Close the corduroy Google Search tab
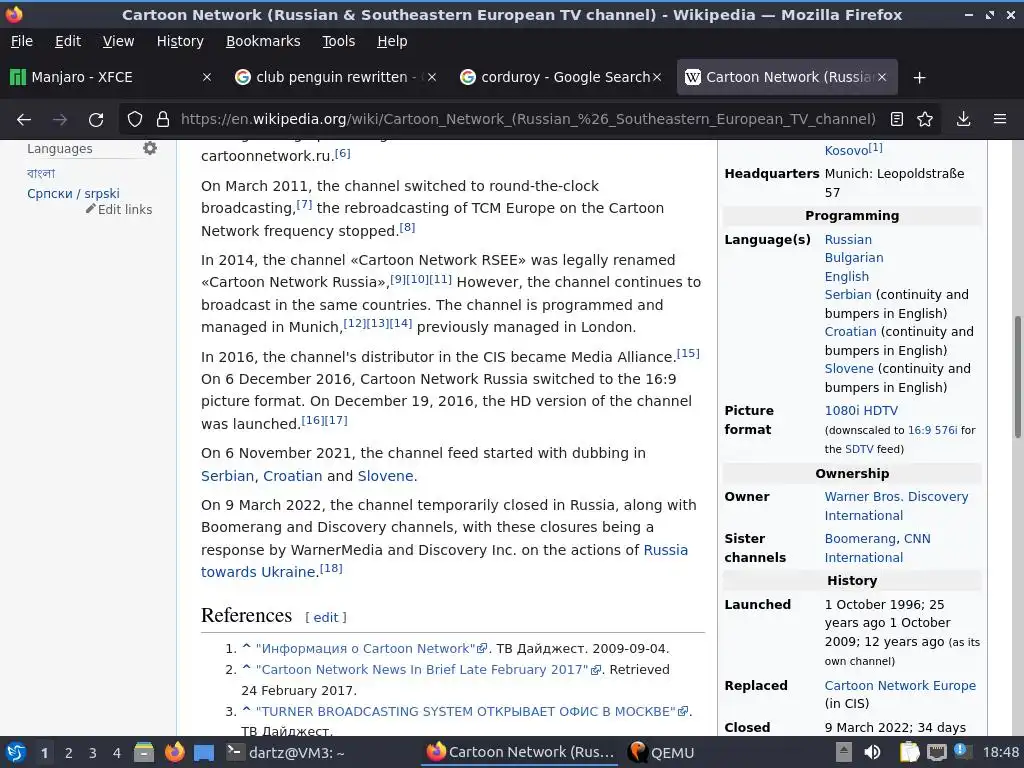Viewport: 1024px width, 768px height. tap(657, 77)
